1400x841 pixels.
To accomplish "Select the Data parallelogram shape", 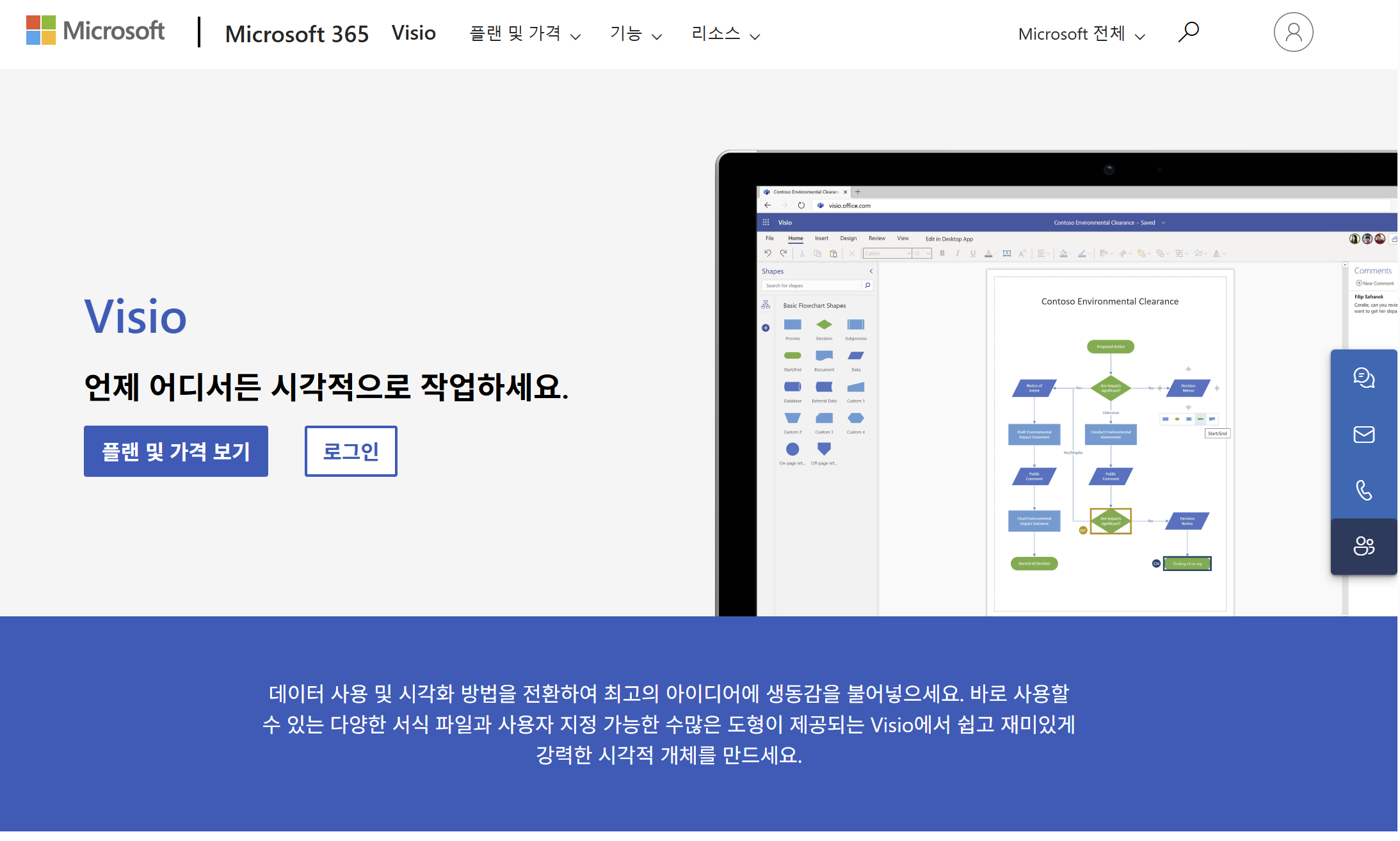I will coord(855,356).
